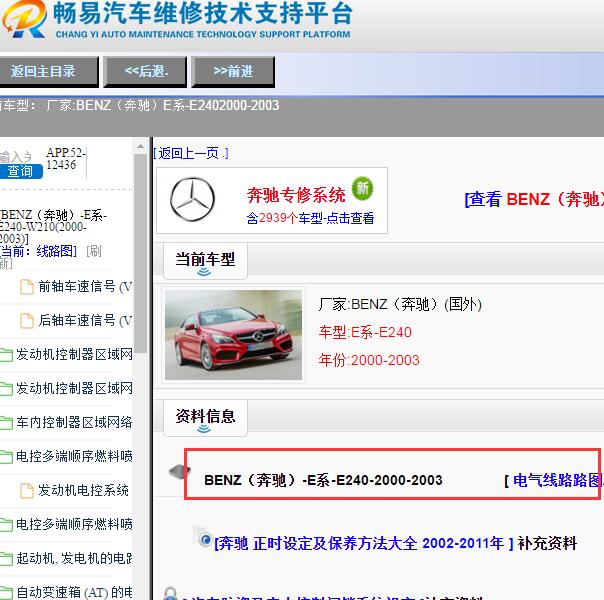Click file icon next to 前轴车速信号
604x600 pixels.
27,287
